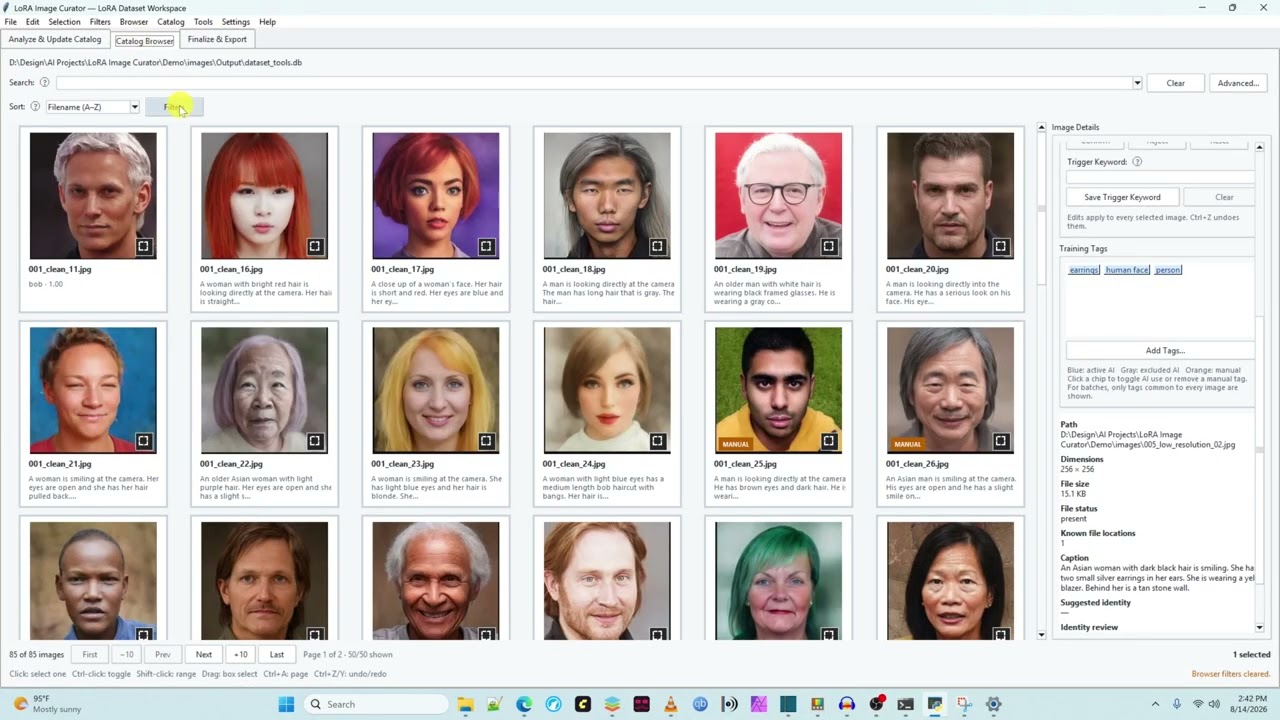Open the Help menu
Image resolution: width=1280 pixels, height=720 pixels.
267,22
